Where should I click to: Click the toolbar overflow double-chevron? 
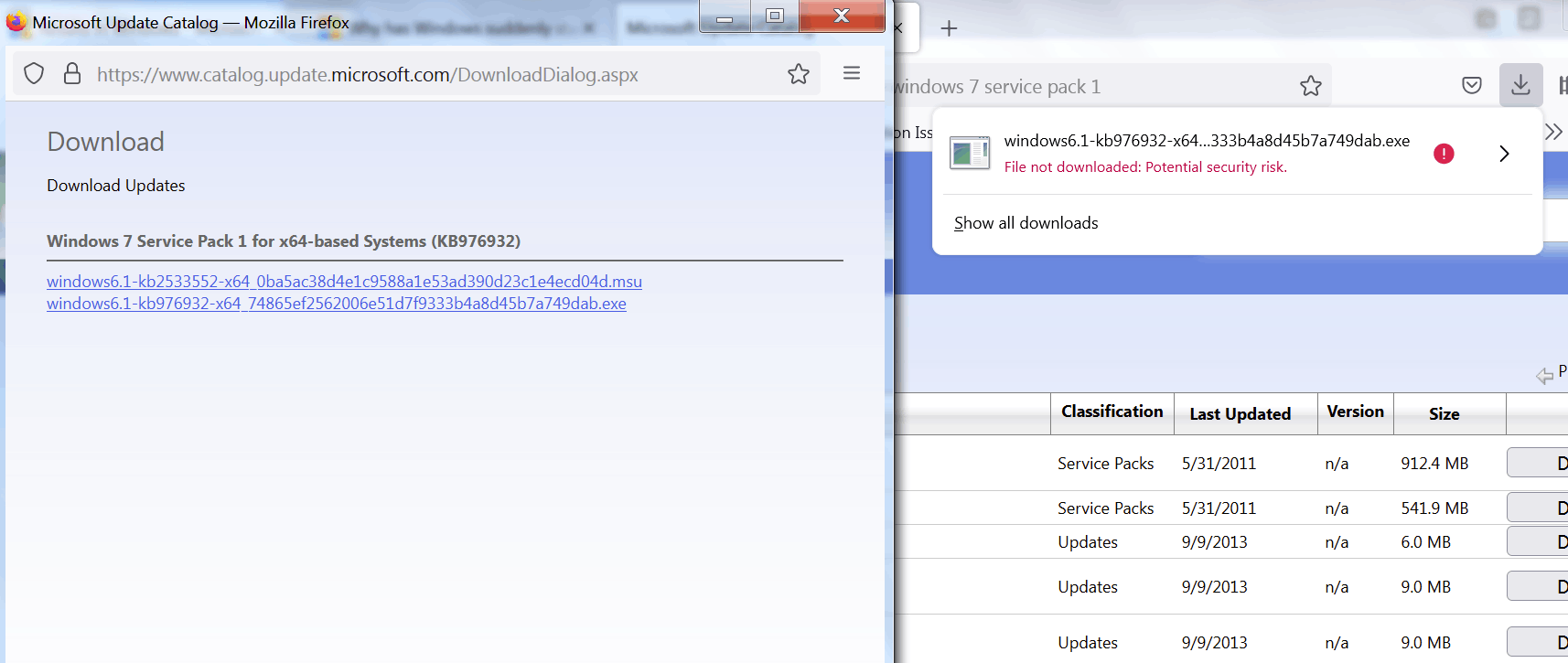pos(1553,132)
